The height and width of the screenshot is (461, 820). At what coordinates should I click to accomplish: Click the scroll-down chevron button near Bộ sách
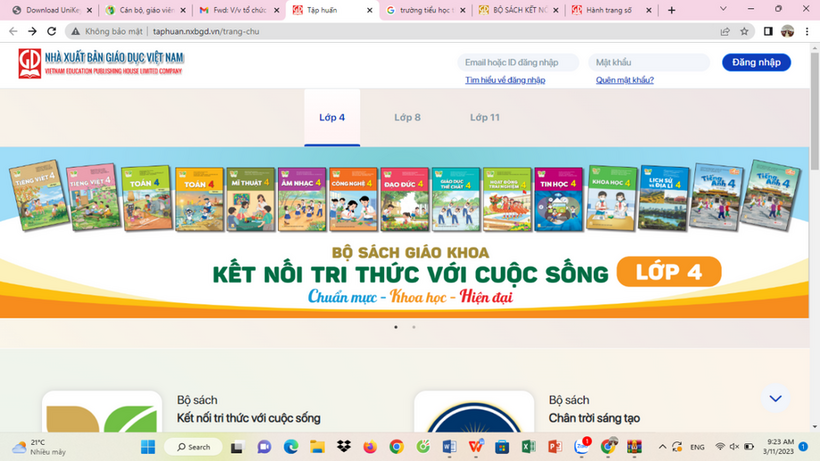(776, 398)
